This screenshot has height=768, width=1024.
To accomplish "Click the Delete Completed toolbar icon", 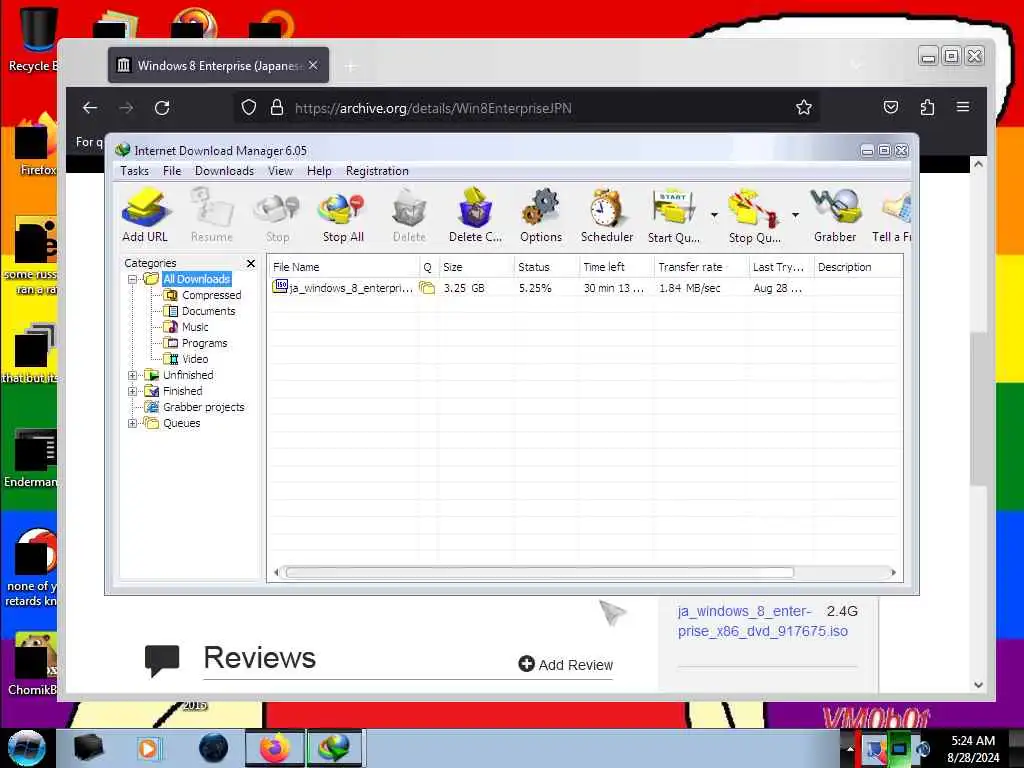I will 475,215.
